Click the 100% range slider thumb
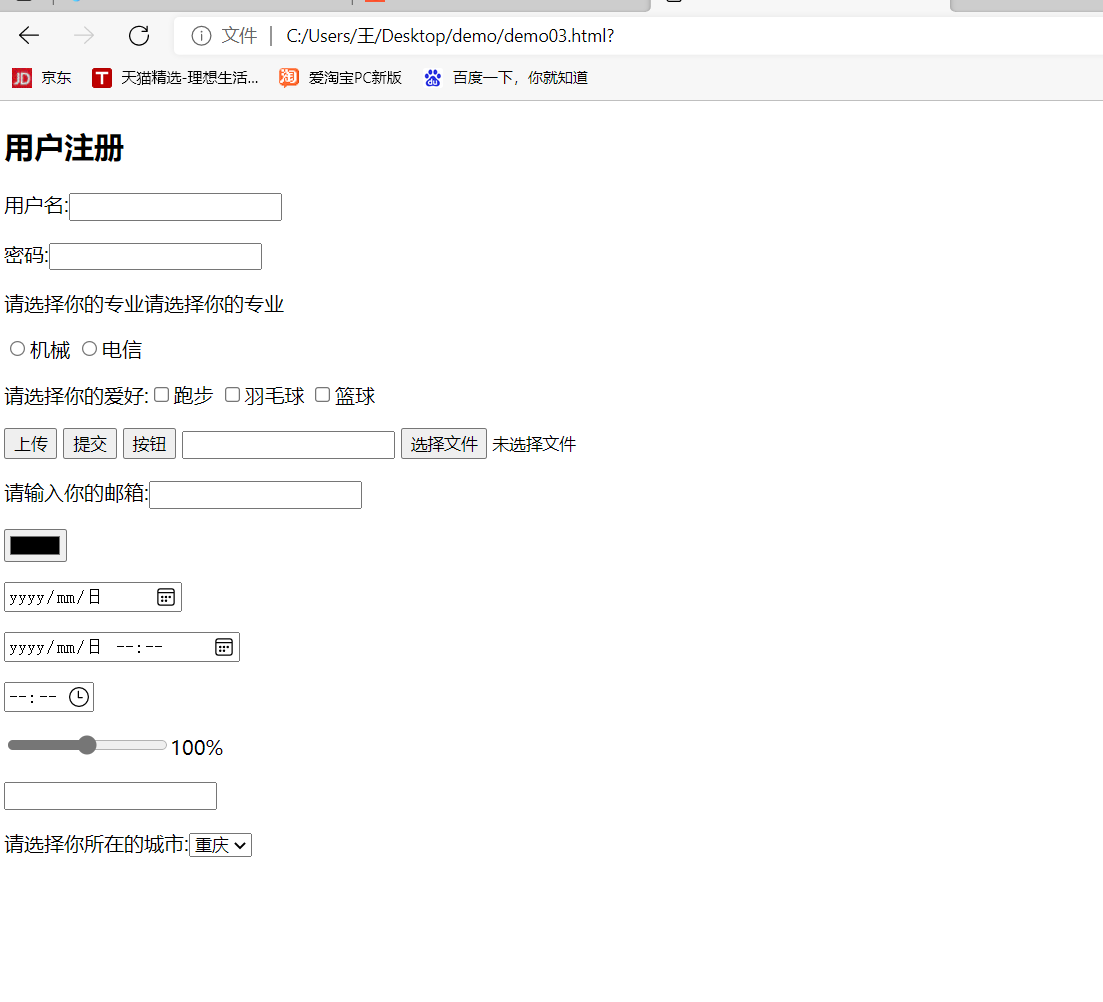Screen dimensions: 1103x1002 coord(87,745)
